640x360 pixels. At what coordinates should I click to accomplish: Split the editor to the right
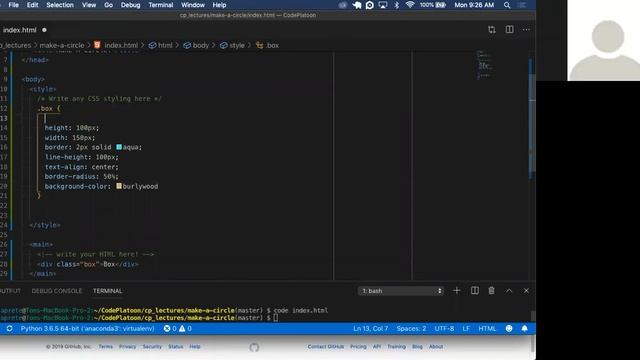(x=509, y=29)
